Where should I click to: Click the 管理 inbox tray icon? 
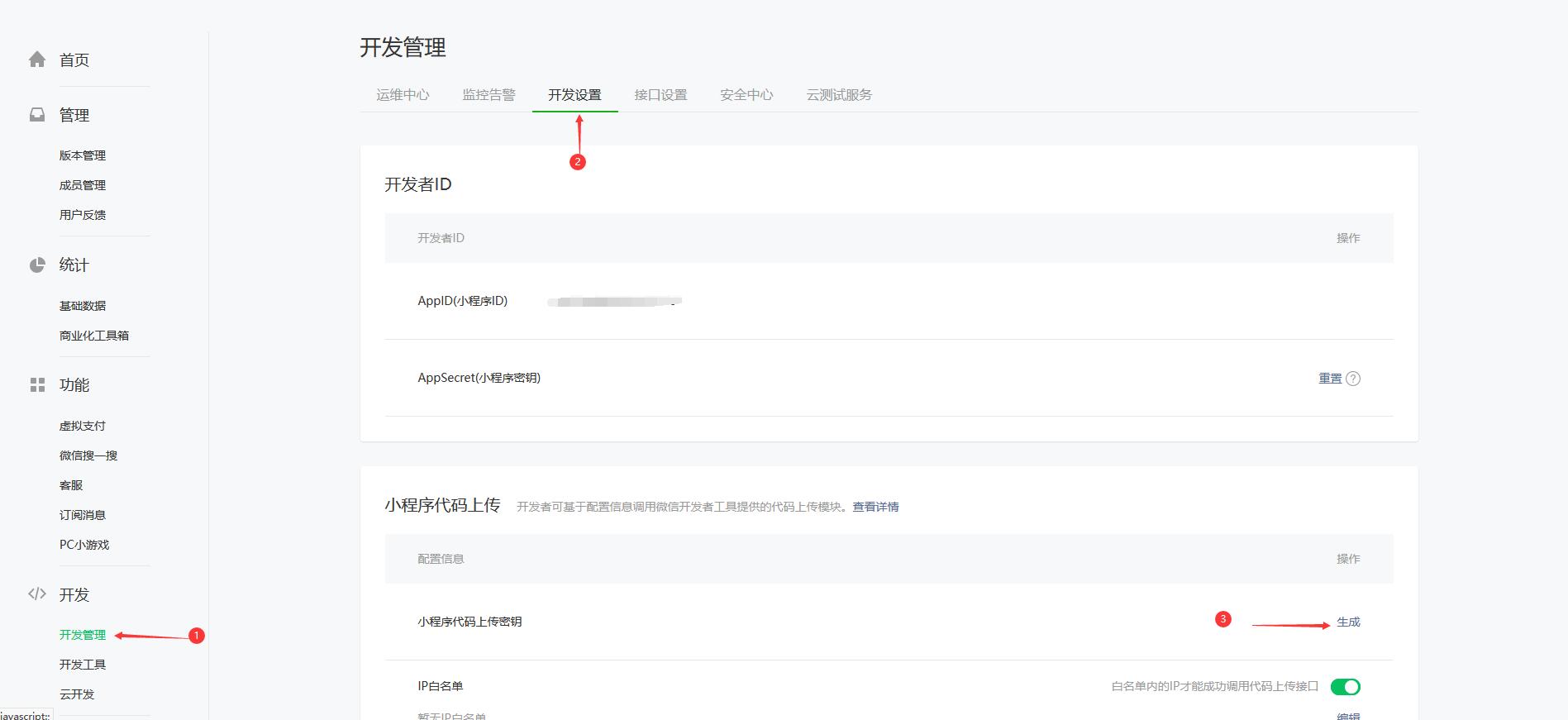(37, 115)
